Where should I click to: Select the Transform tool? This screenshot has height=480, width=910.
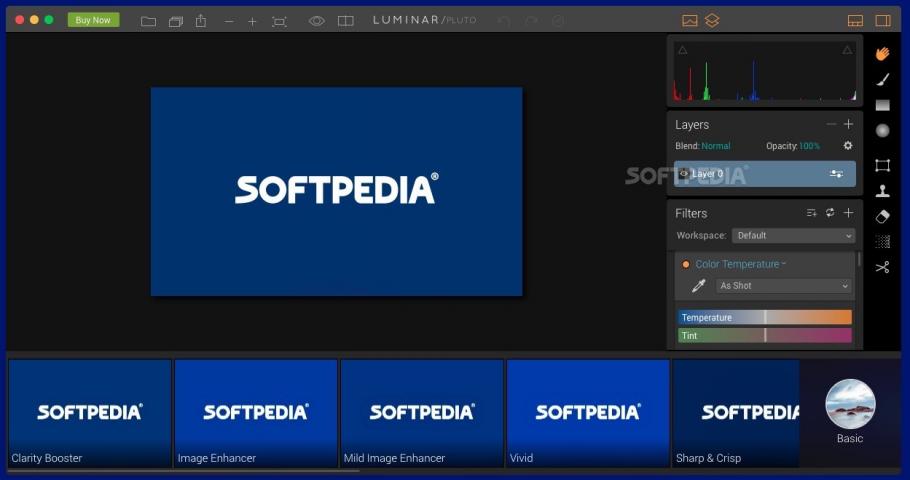click(x=883, y=165)
